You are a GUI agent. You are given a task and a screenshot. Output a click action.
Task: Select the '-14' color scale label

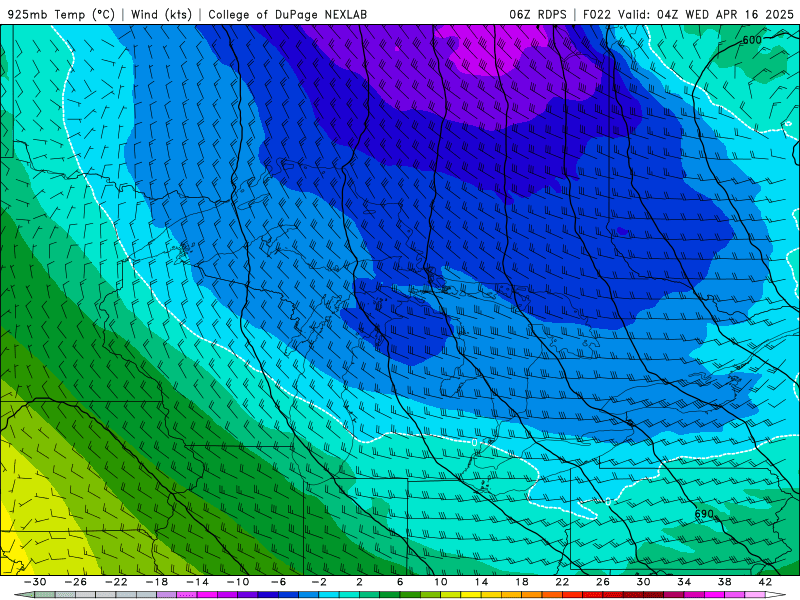pos(197,582)
